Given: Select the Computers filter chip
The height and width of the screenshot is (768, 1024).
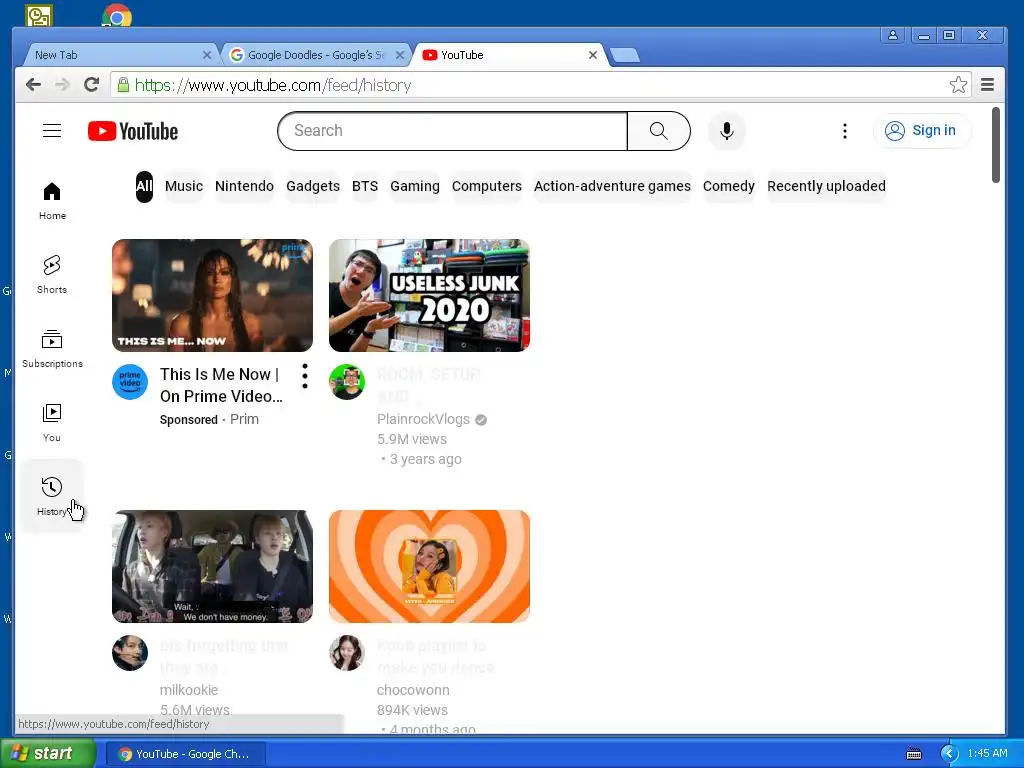Looking at the screenshot, I should pos(487,186).
